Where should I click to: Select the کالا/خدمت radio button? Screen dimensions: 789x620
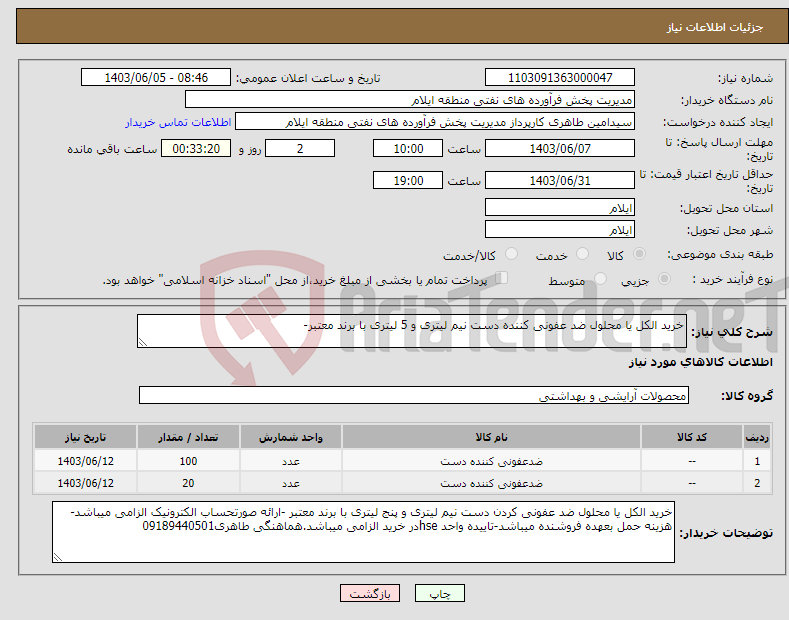[511, 254]
